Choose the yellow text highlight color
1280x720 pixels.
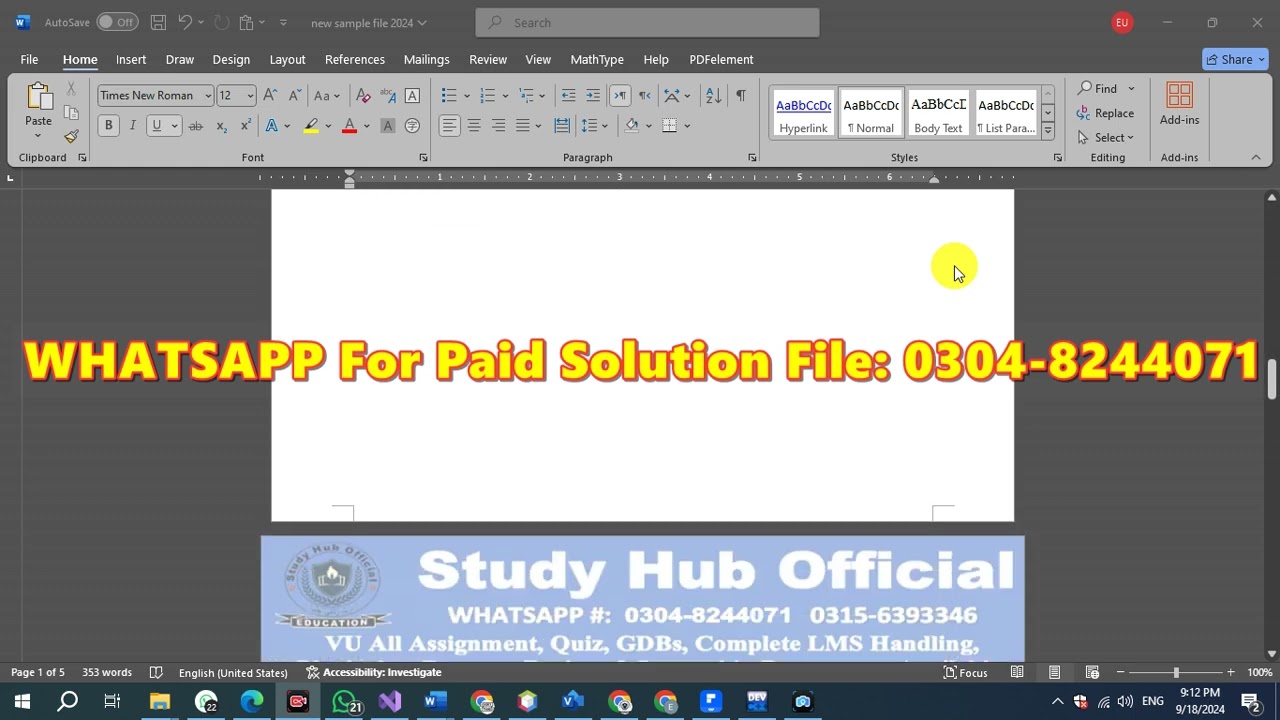point(311,125)
